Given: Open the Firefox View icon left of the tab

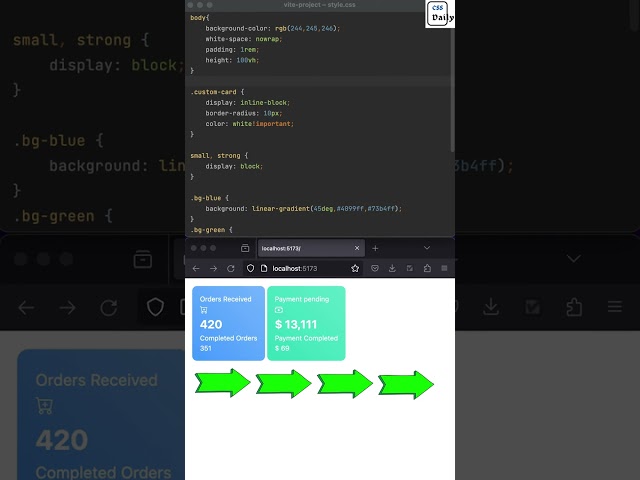Looking at the screenshot, I should click(x=245, y=248).
